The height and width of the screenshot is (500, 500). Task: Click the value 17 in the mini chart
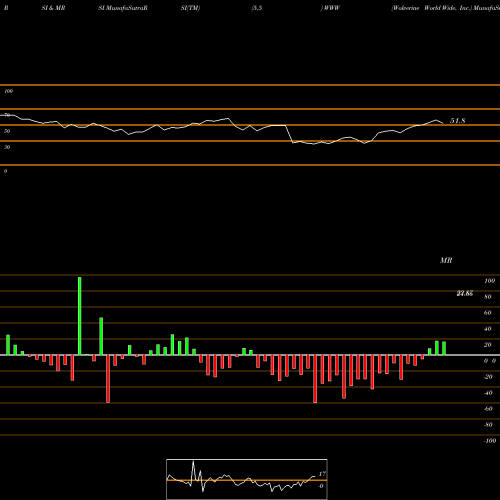tap(322, 474)
